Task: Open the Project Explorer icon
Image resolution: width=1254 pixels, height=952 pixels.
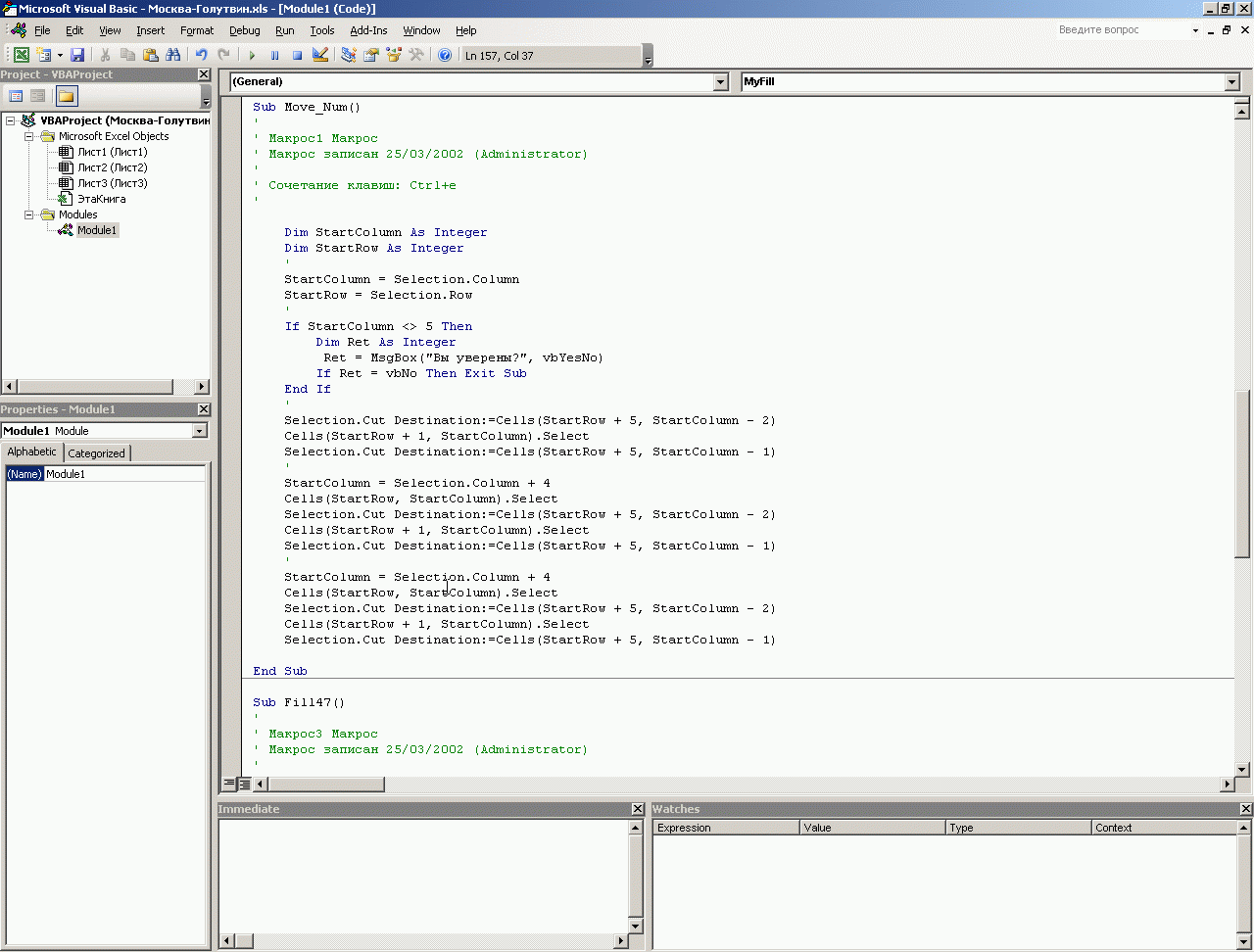Action: click(348, 55)
